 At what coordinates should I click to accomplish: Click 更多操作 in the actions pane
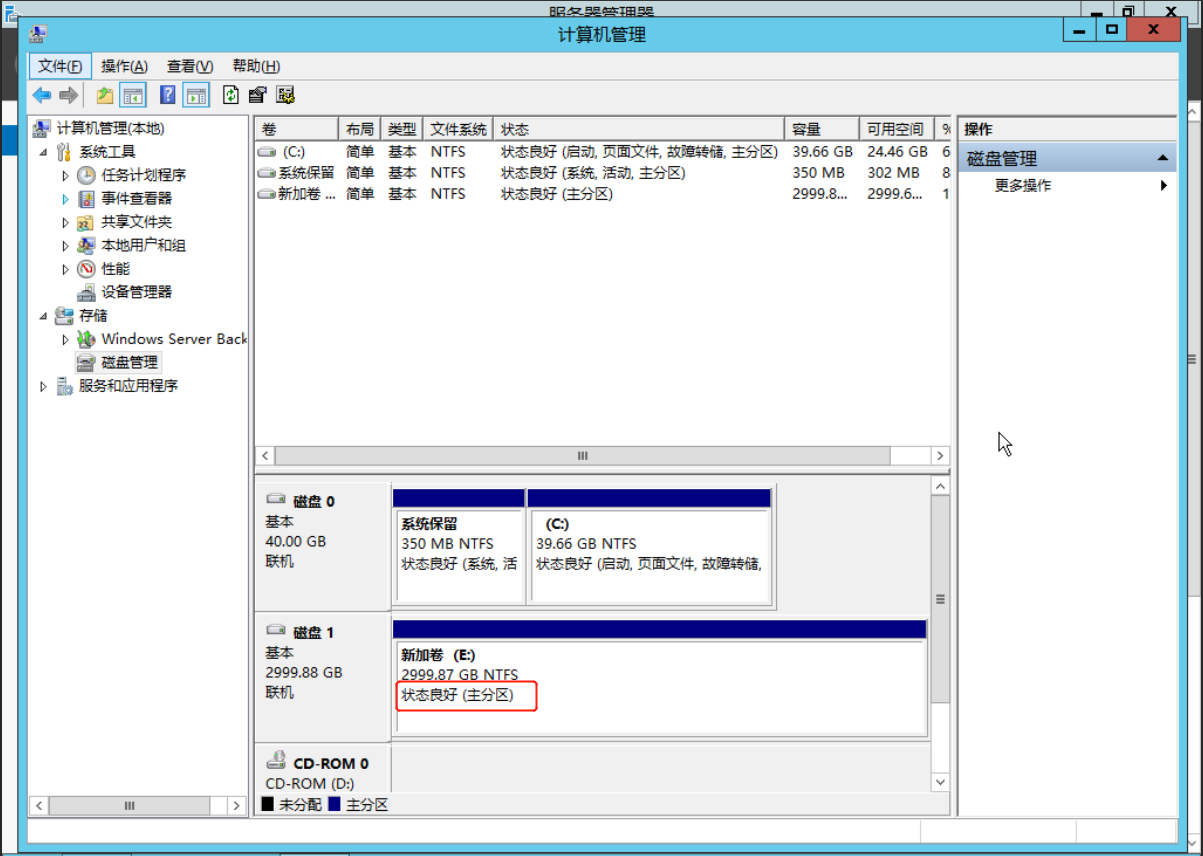point(1022,186)
